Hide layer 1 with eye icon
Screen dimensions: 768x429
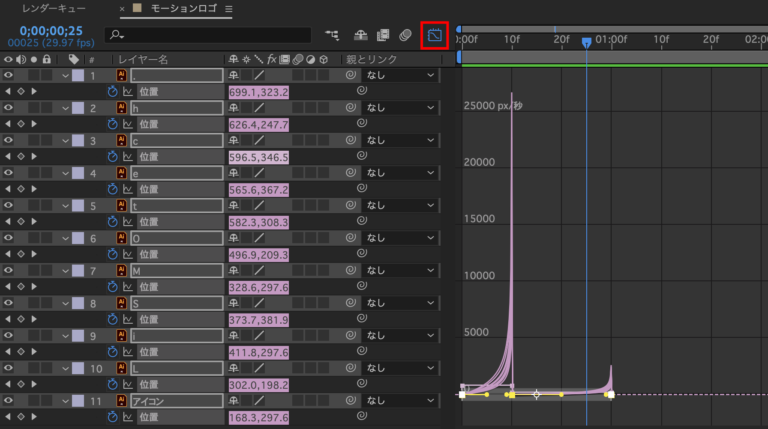coord(9,75)
